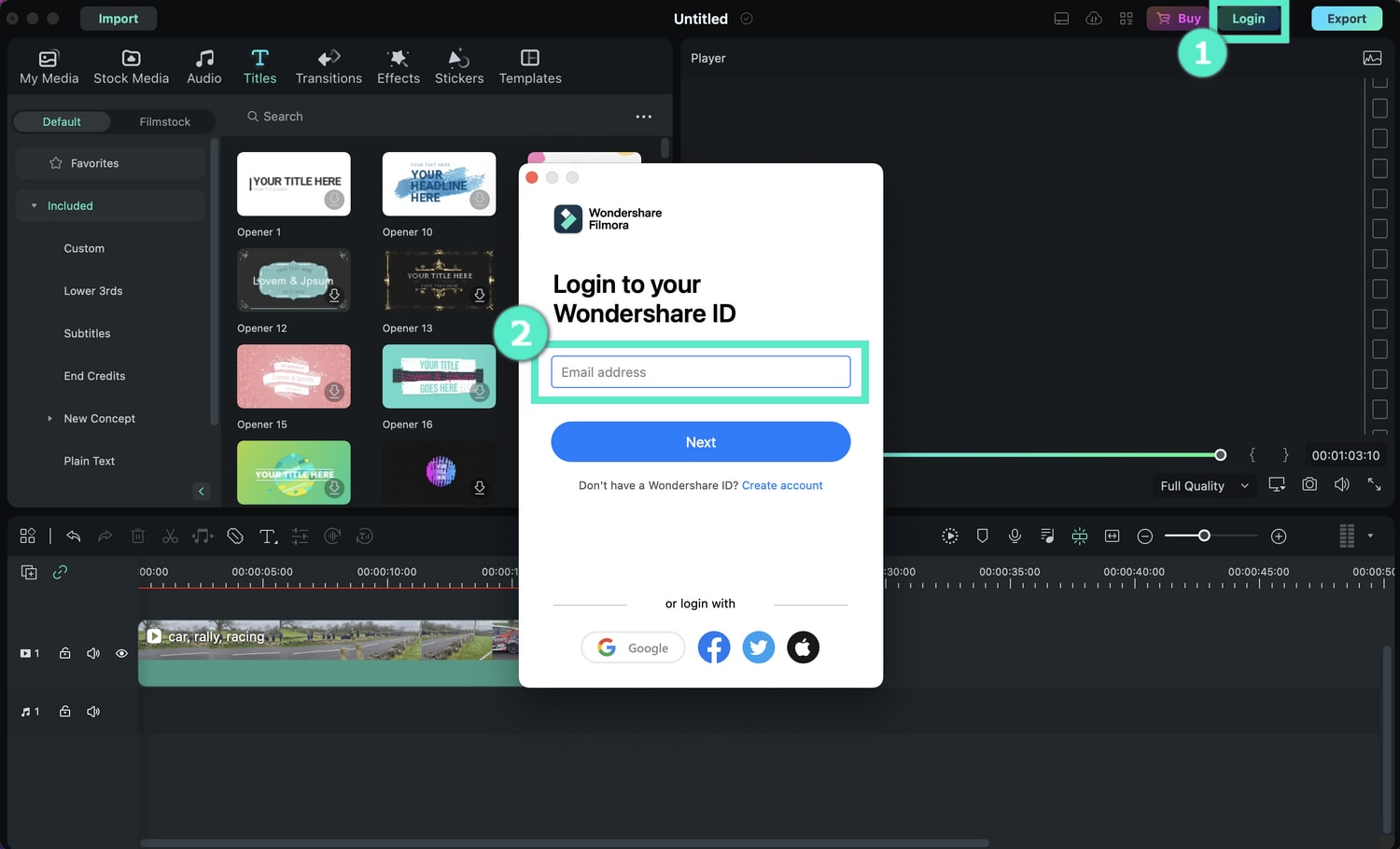1400x849 pixels.
Task: Set mark out with right brace
Action: [x=1285, y=455]
